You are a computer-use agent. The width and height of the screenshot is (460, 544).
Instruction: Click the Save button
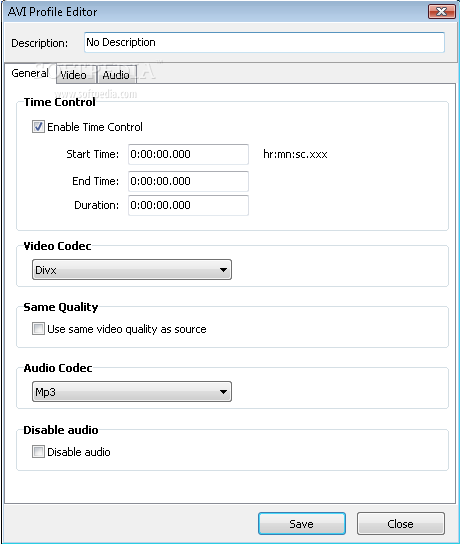[x=302, y=524]
